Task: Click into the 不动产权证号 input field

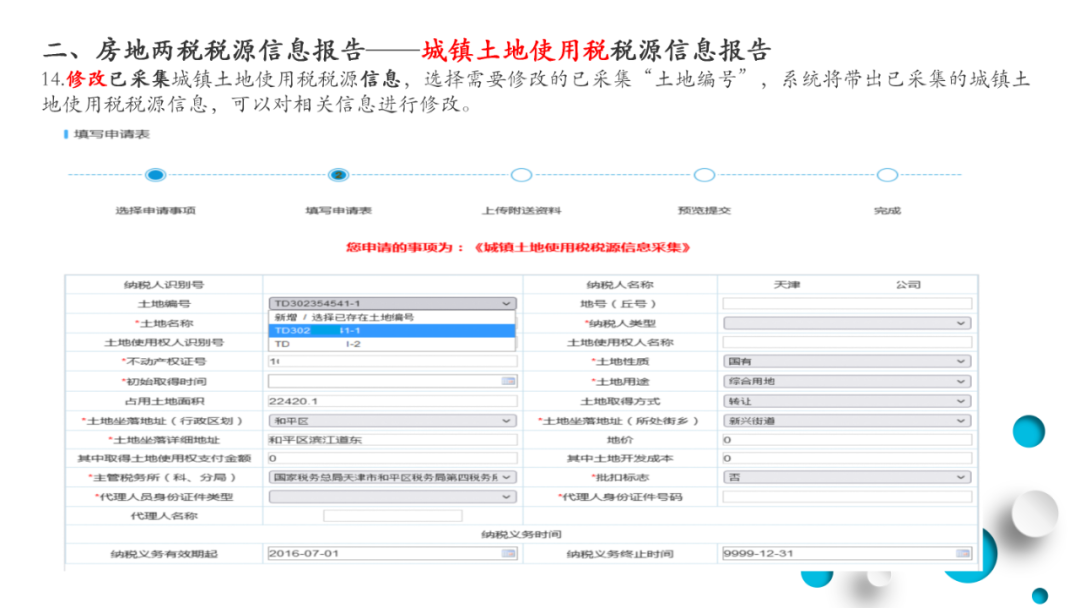Action: coord(392,361)
